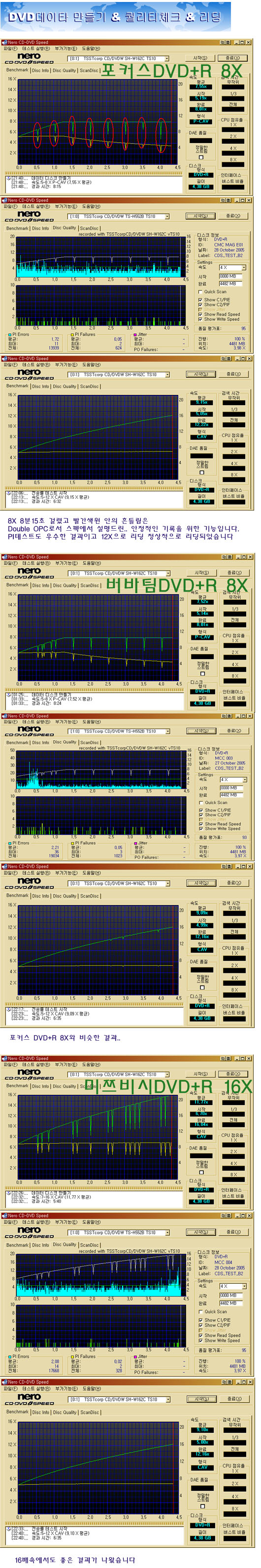Toggle Show C1/PIE in MCC 003 window
The height and width of the screenshot is (1568, 261).
(200, 810)
